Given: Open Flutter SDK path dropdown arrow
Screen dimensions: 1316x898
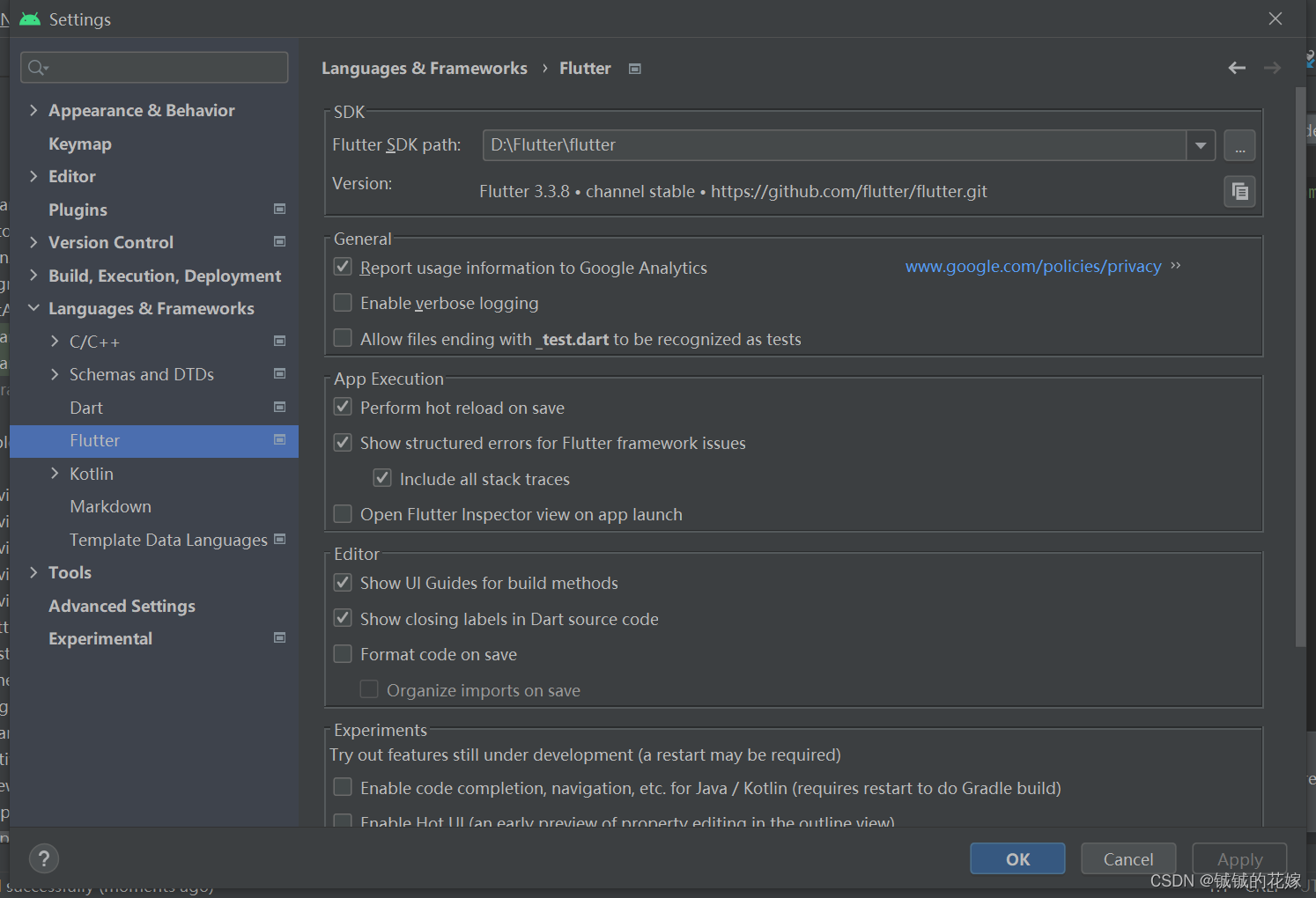Looking at the screenshot, I should (1201, 145).
